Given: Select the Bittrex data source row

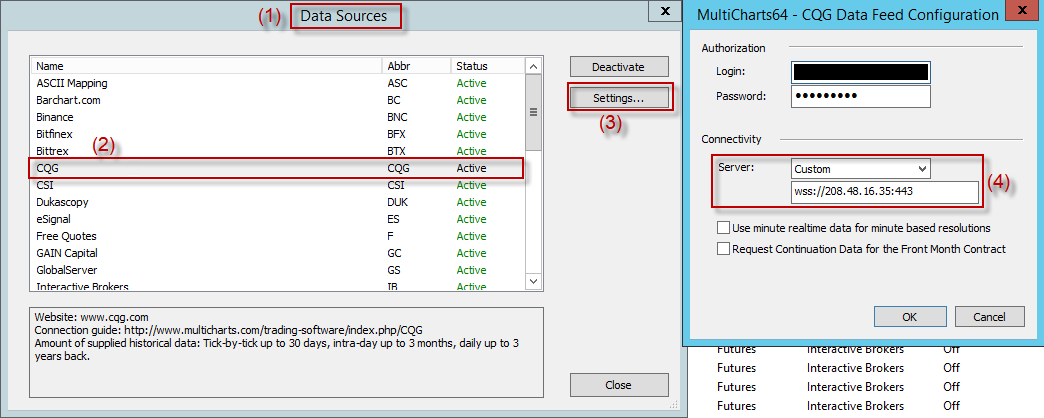Looking at the screenshot, I should pyautogui.click(x=278, y=151).
